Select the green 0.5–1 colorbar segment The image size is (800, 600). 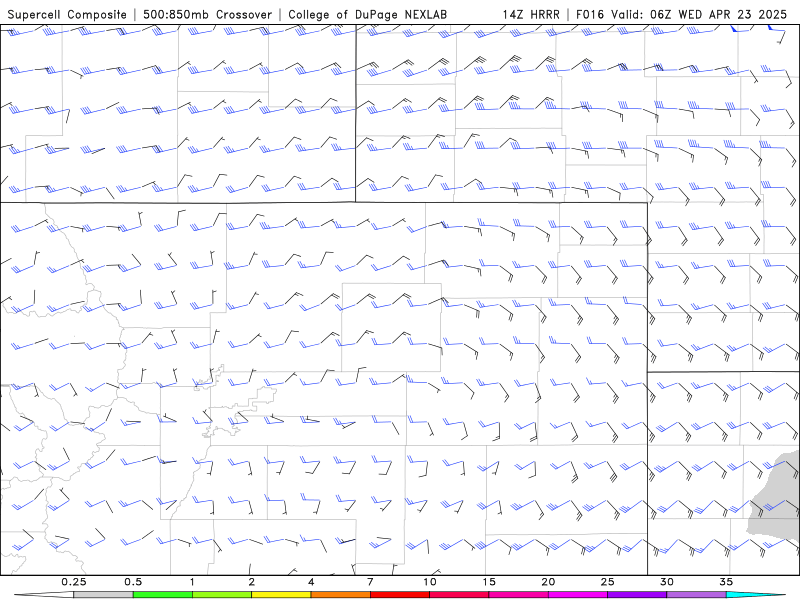pos(163,595)
